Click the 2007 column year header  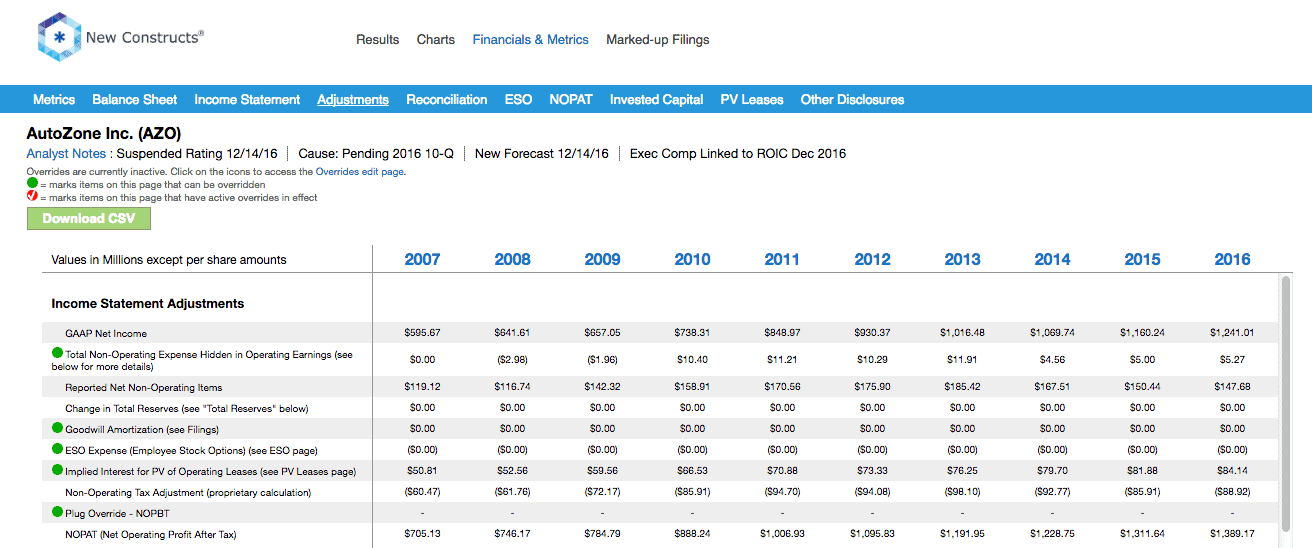pyautogui.click(x=422, y=259)
